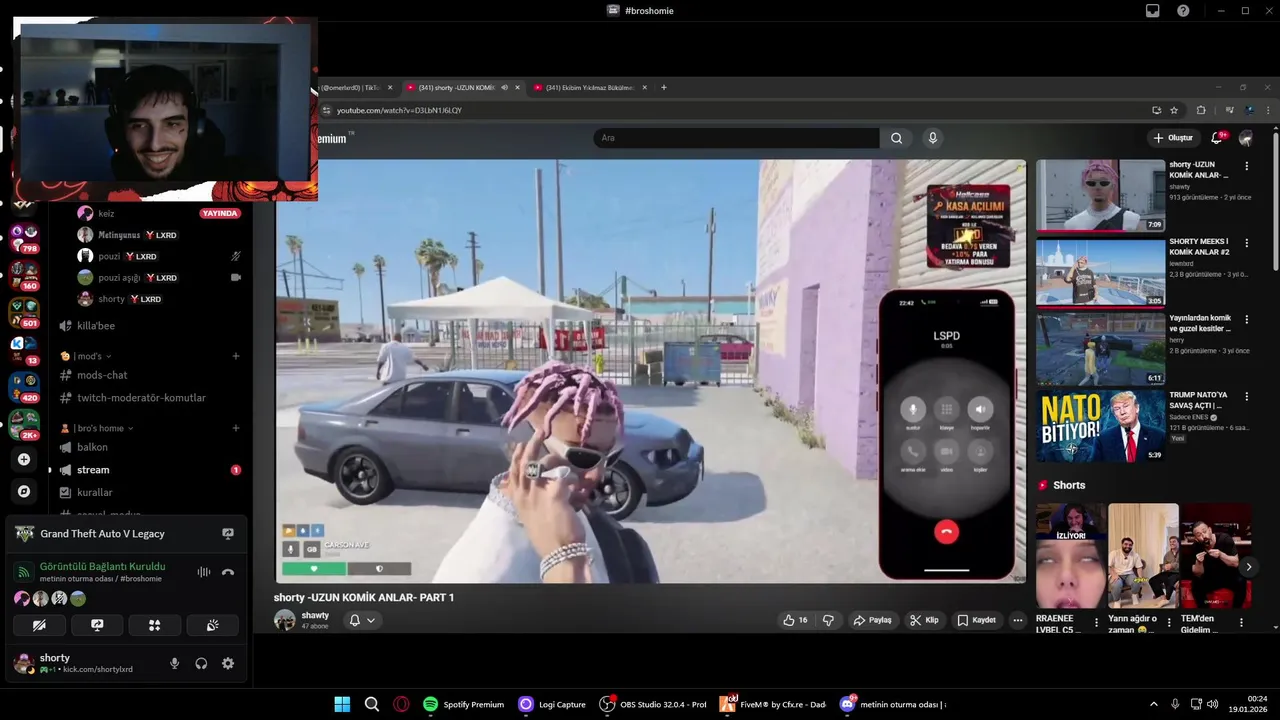Open YouTube notifications bell
The height and width of the screenshot is (720, 1280).
[1217, 138]
